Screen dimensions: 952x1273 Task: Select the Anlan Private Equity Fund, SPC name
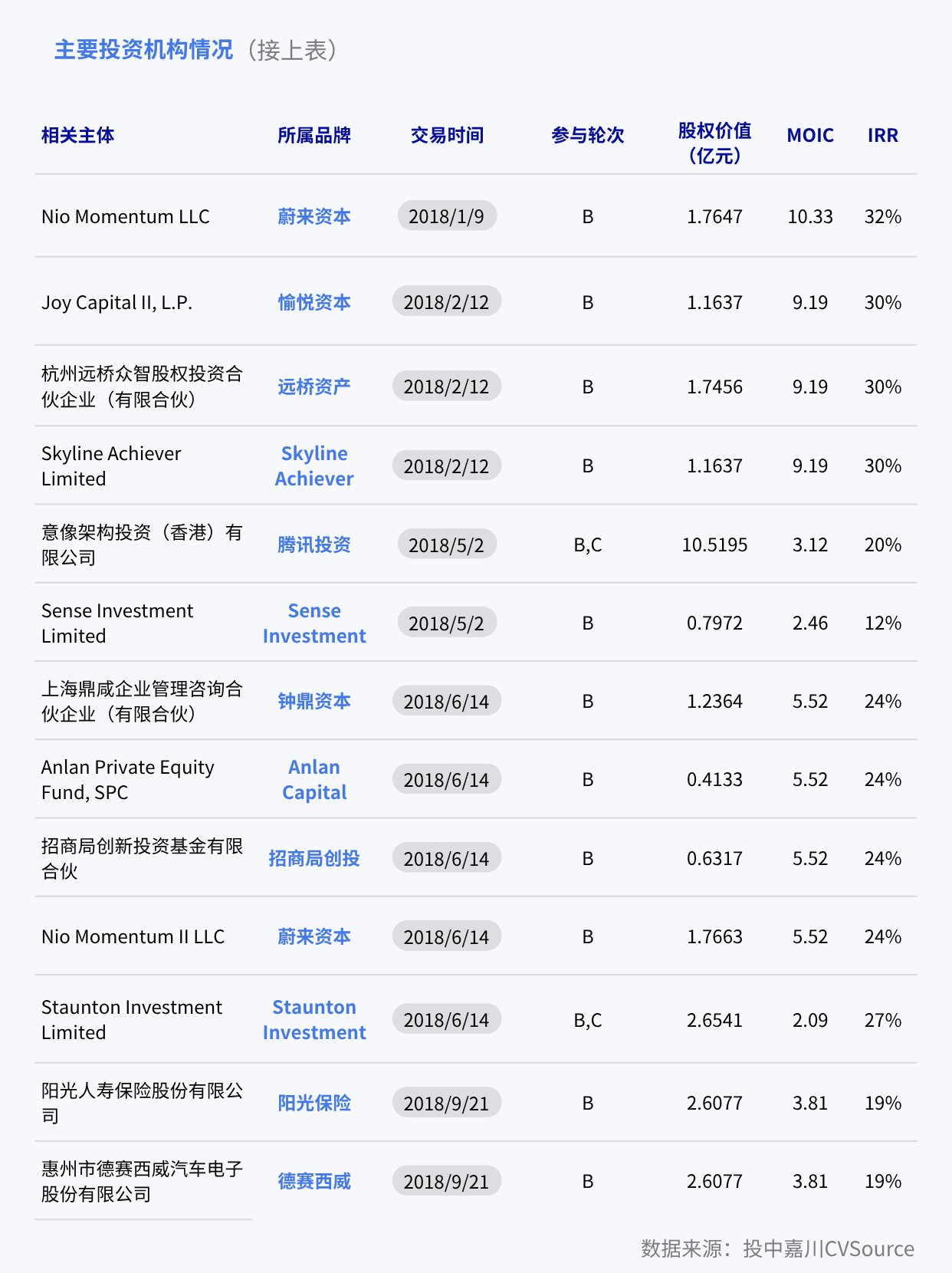(x=128, y=779)
